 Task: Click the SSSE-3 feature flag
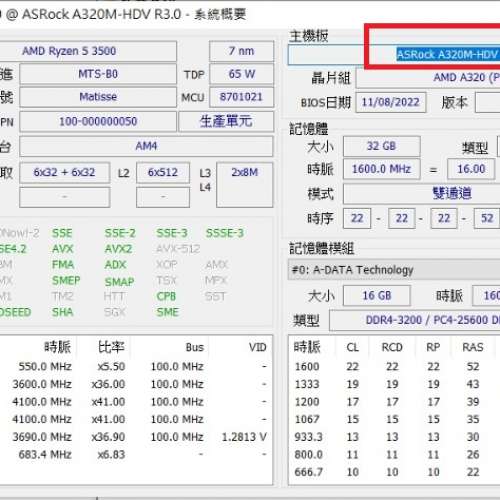[x=225, y=233]
